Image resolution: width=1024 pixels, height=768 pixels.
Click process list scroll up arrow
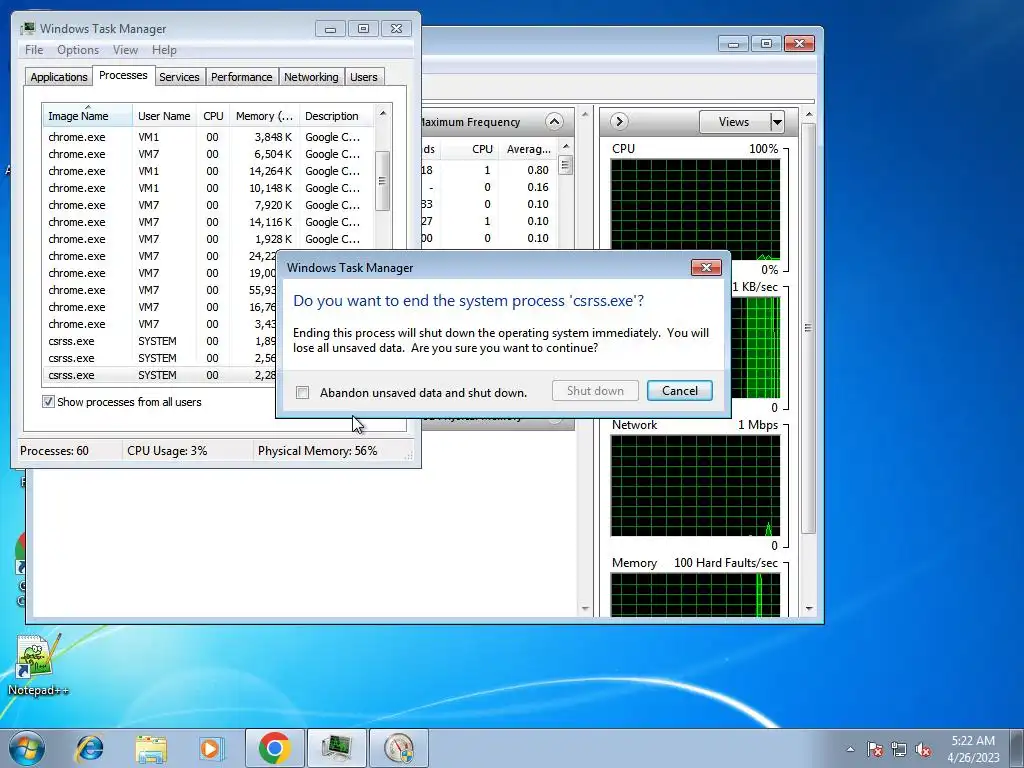click(383, 114)
